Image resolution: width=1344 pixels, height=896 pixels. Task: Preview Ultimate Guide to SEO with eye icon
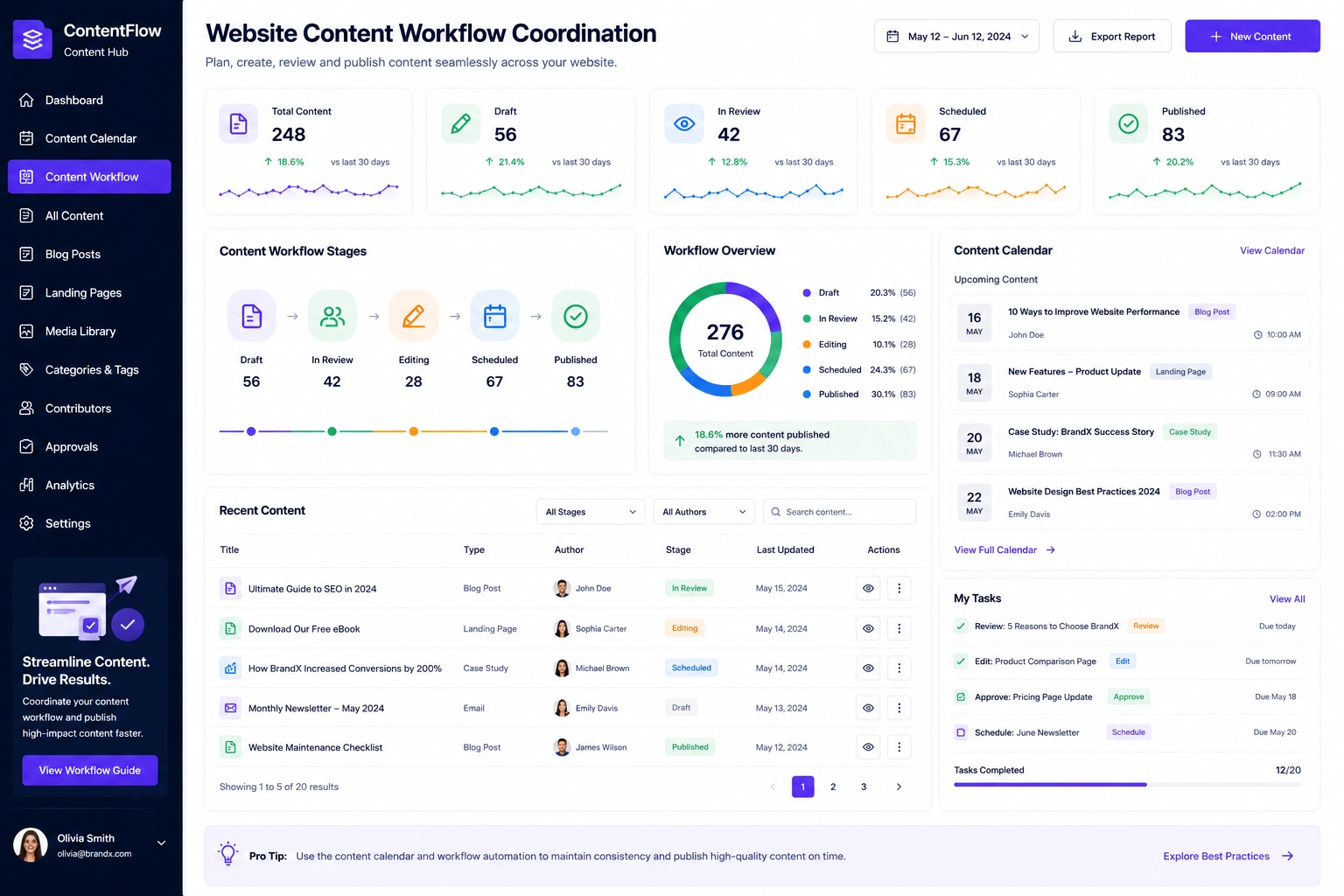868,589
